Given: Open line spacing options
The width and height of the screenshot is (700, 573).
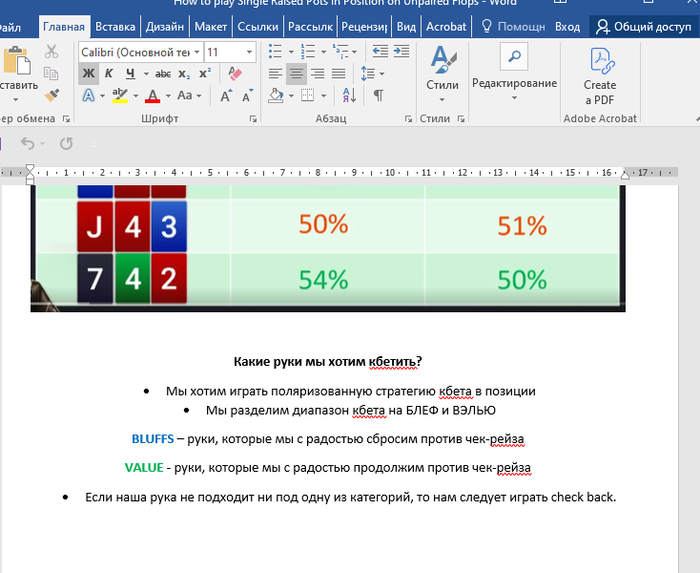Looking at the screenshot, I should pyautogui.click(x=367, y=74).
